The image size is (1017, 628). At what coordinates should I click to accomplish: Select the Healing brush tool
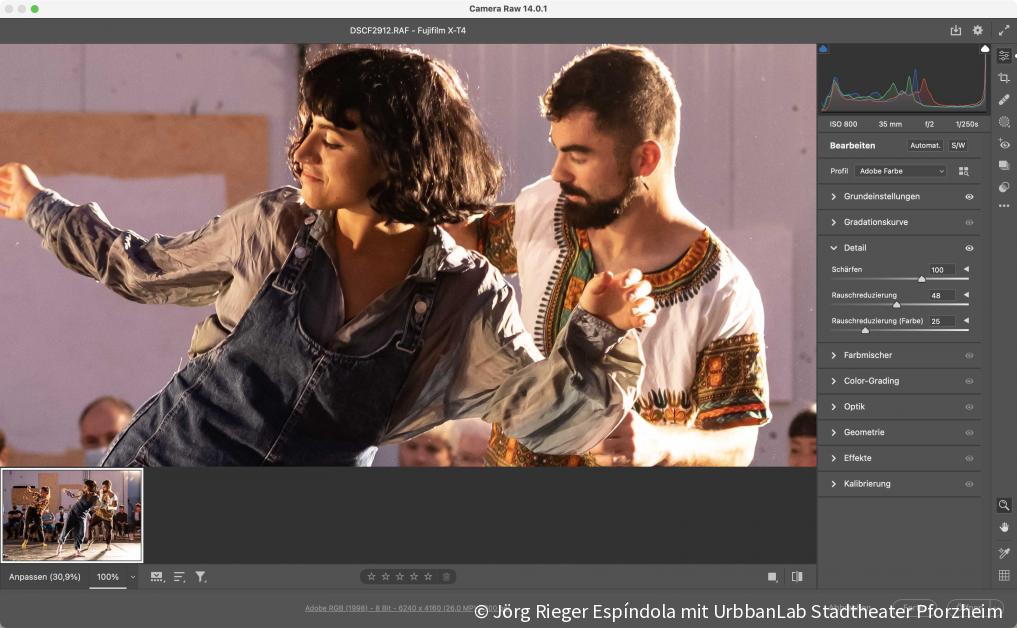[1004, 99]
